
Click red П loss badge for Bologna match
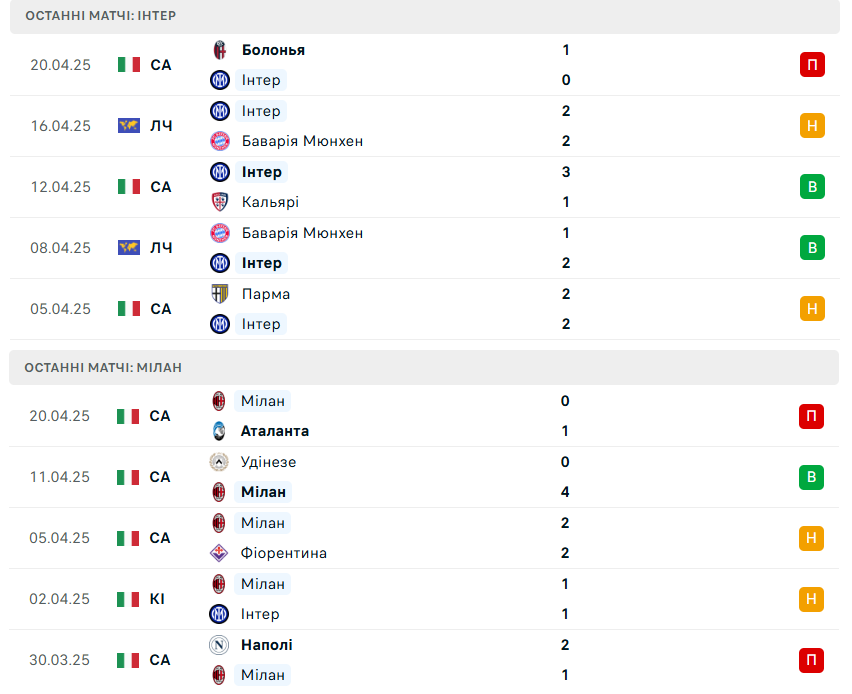(812, 65)
